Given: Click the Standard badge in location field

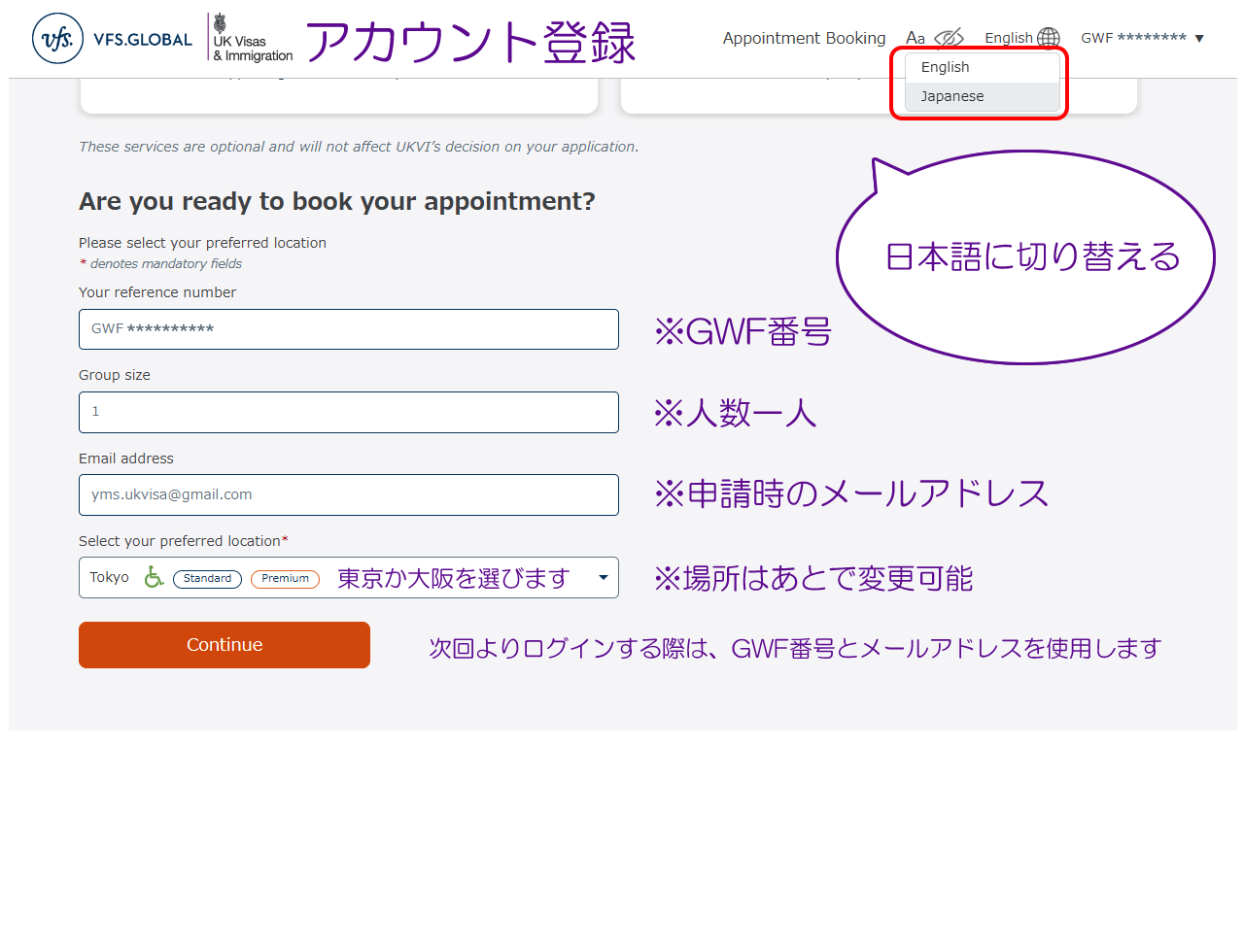Looking at the screenshot, I should click(x=207, y=578).
